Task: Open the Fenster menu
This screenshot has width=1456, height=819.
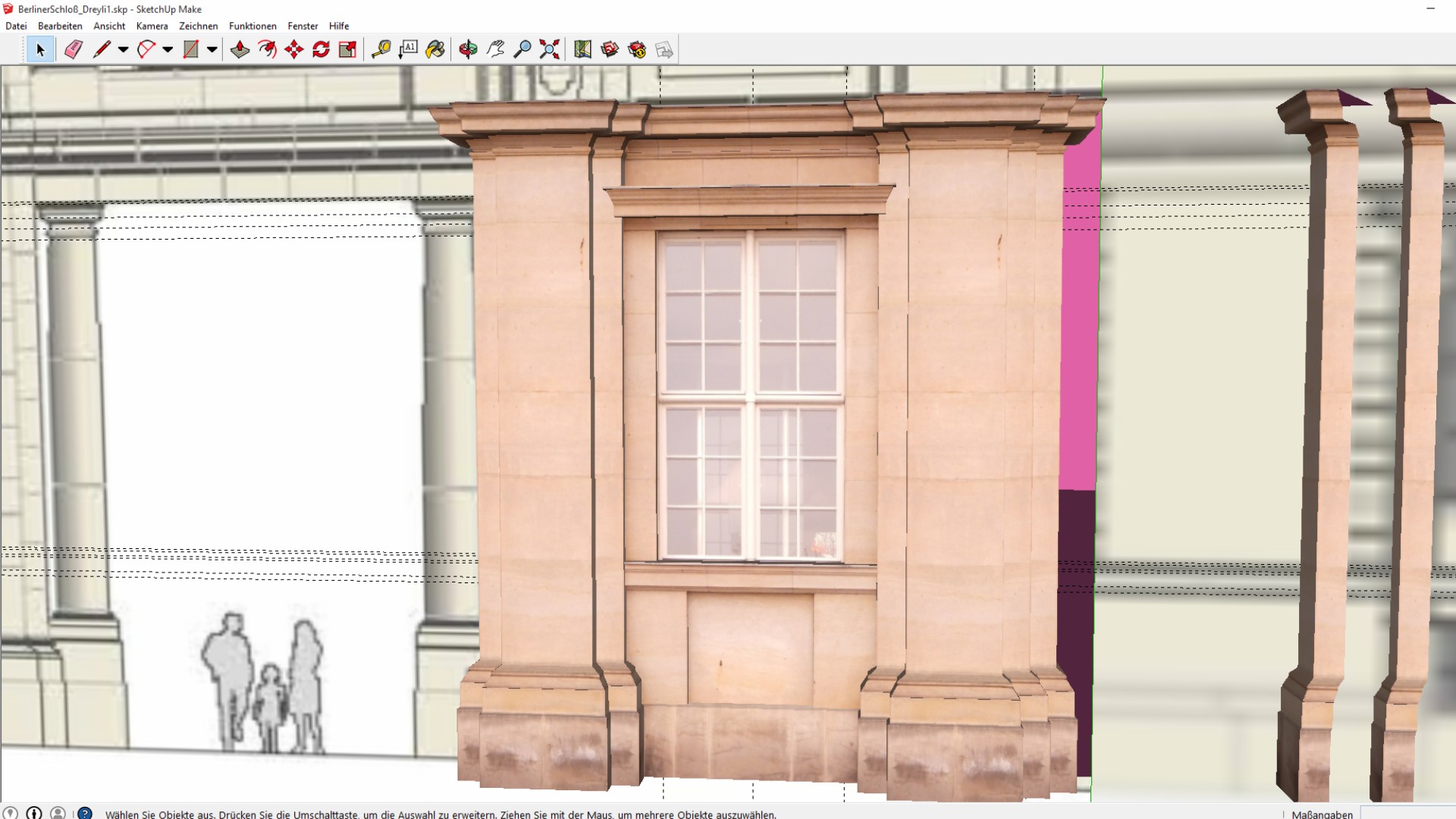Action: point(303,26)
